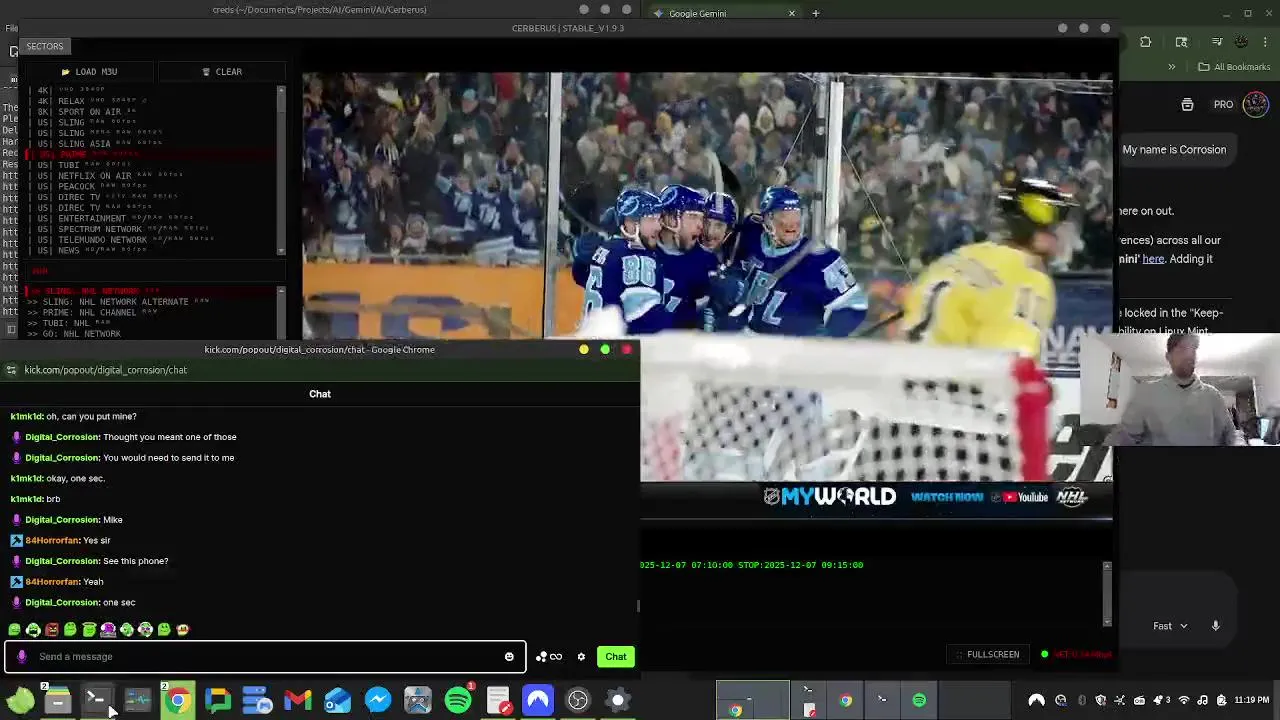The width and height of the screenshot is (1280, 720).
Task: Select the US| ENTERTAINMENT sector row
Action: click(x=150, y=218)
